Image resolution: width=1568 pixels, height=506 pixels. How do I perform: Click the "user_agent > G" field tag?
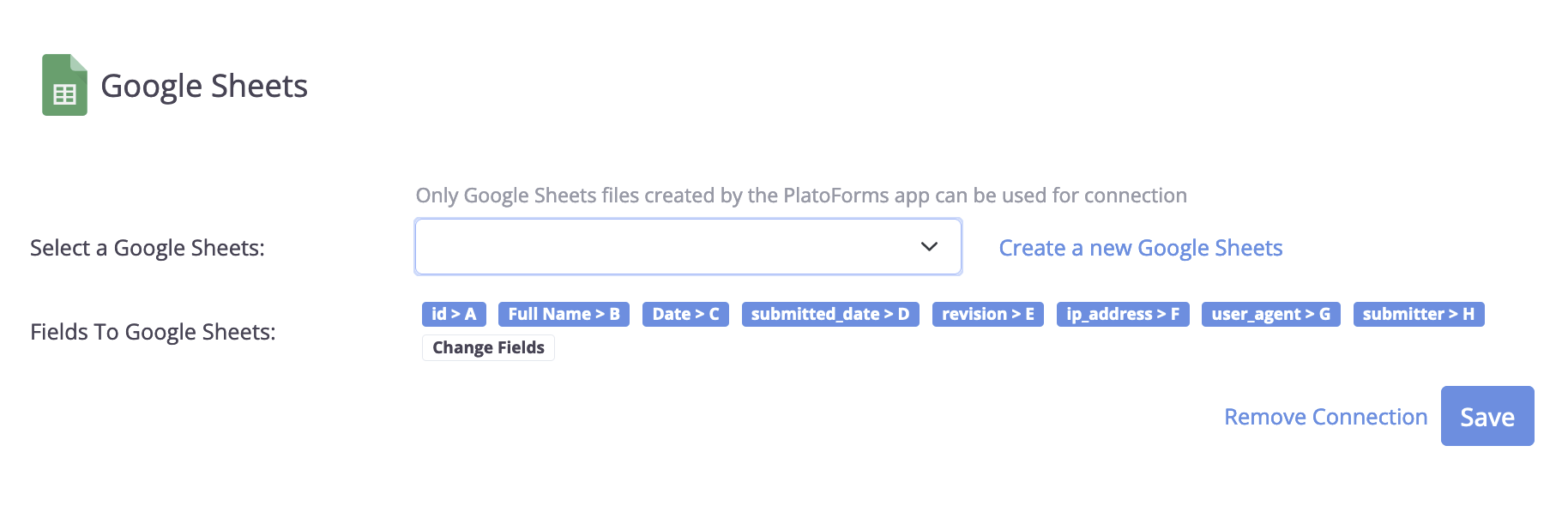1270,315
